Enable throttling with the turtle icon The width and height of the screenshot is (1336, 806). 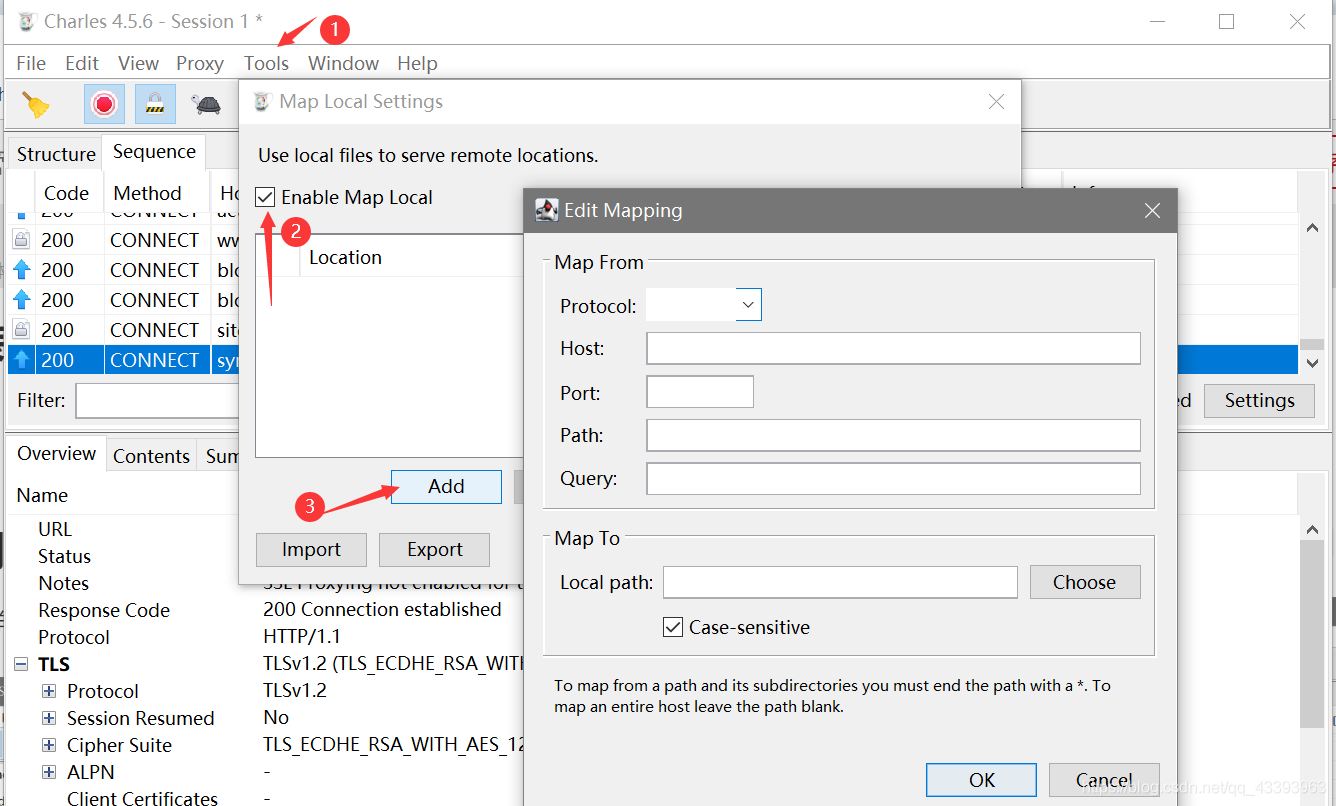(x=207, y=104)
